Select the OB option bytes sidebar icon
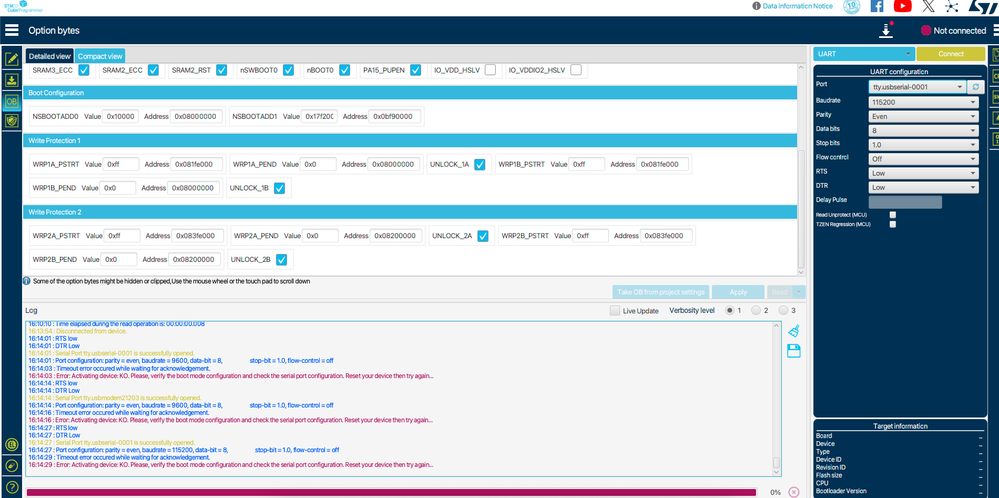Screen dimensions: 999x498 11,101
